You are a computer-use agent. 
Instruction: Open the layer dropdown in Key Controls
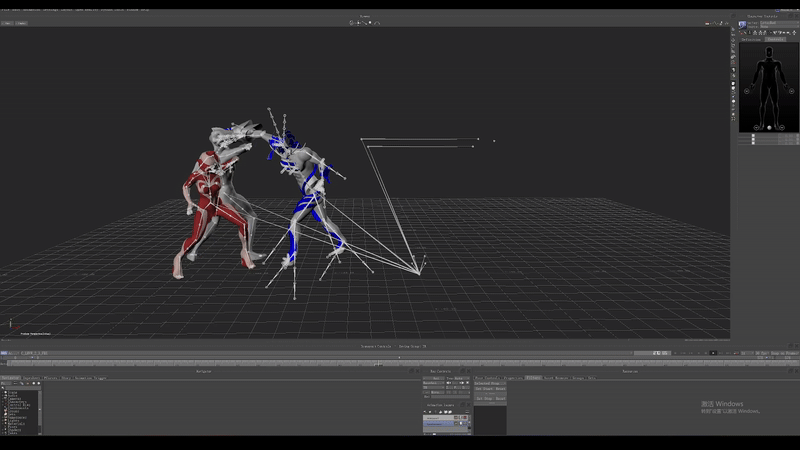point(433,383)
